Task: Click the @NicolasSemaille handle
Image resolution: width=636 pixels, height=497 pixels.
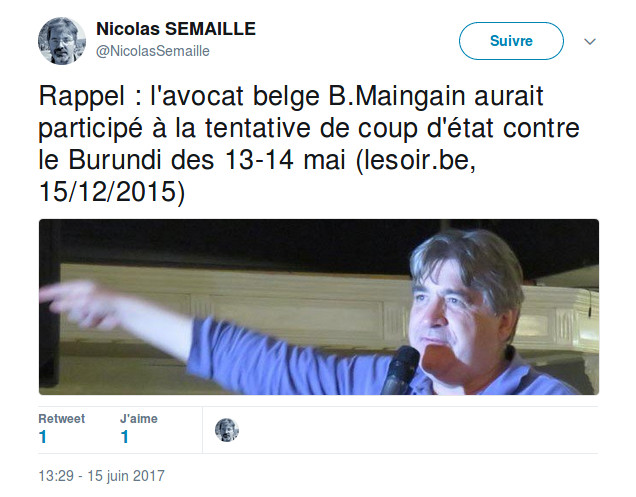Action: pos(153,51)
